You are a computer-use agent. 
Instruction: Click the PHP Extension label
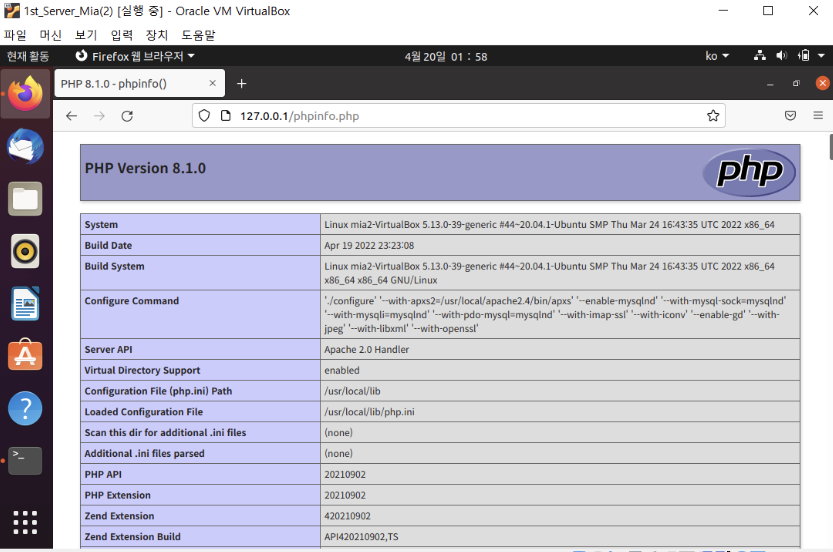117,495
